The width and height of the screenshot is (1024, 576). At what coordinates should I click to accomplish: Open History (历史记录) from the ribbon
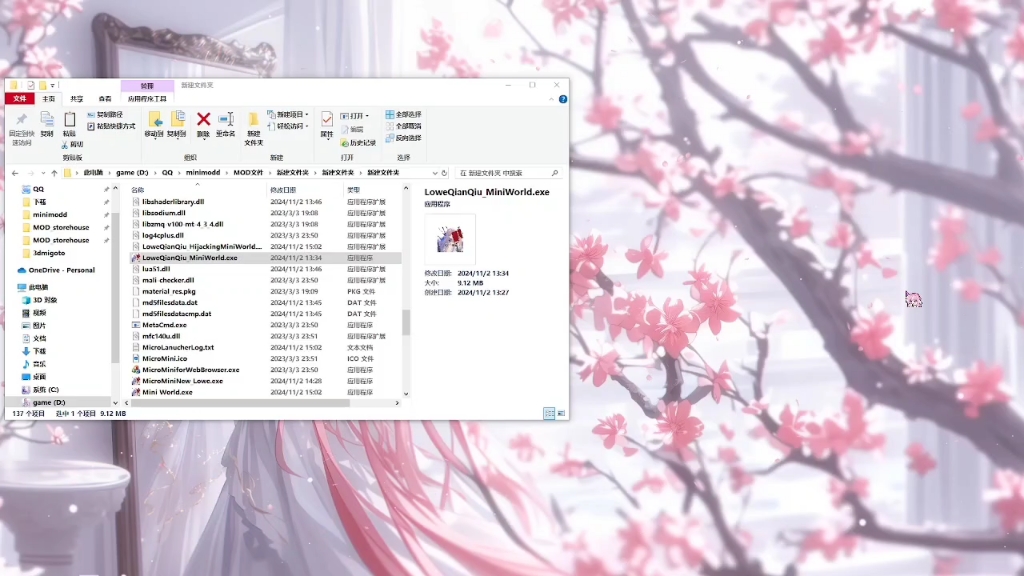coord(359,143)
